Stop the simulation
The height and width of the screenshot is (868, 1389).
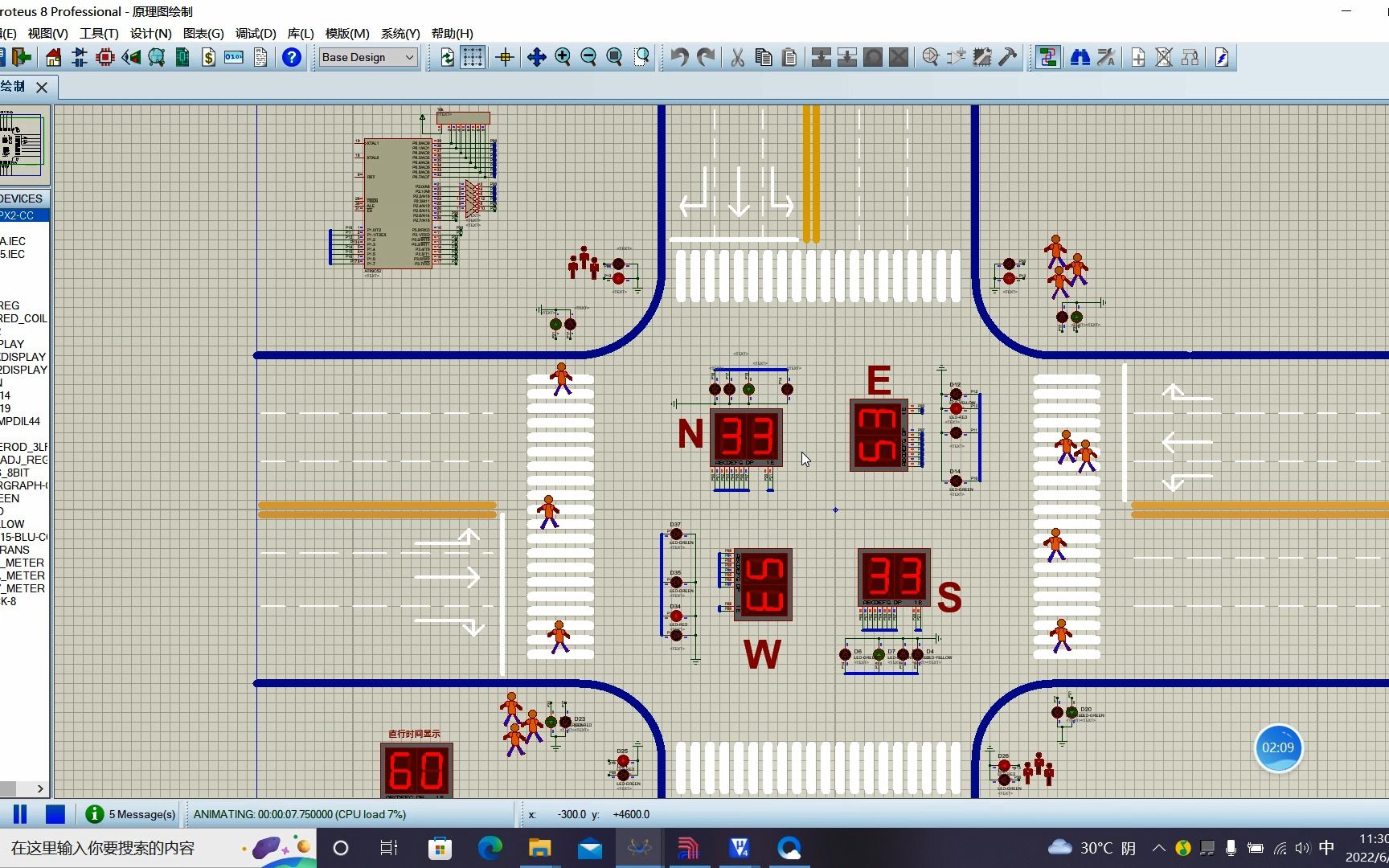(x=55, y=814)
